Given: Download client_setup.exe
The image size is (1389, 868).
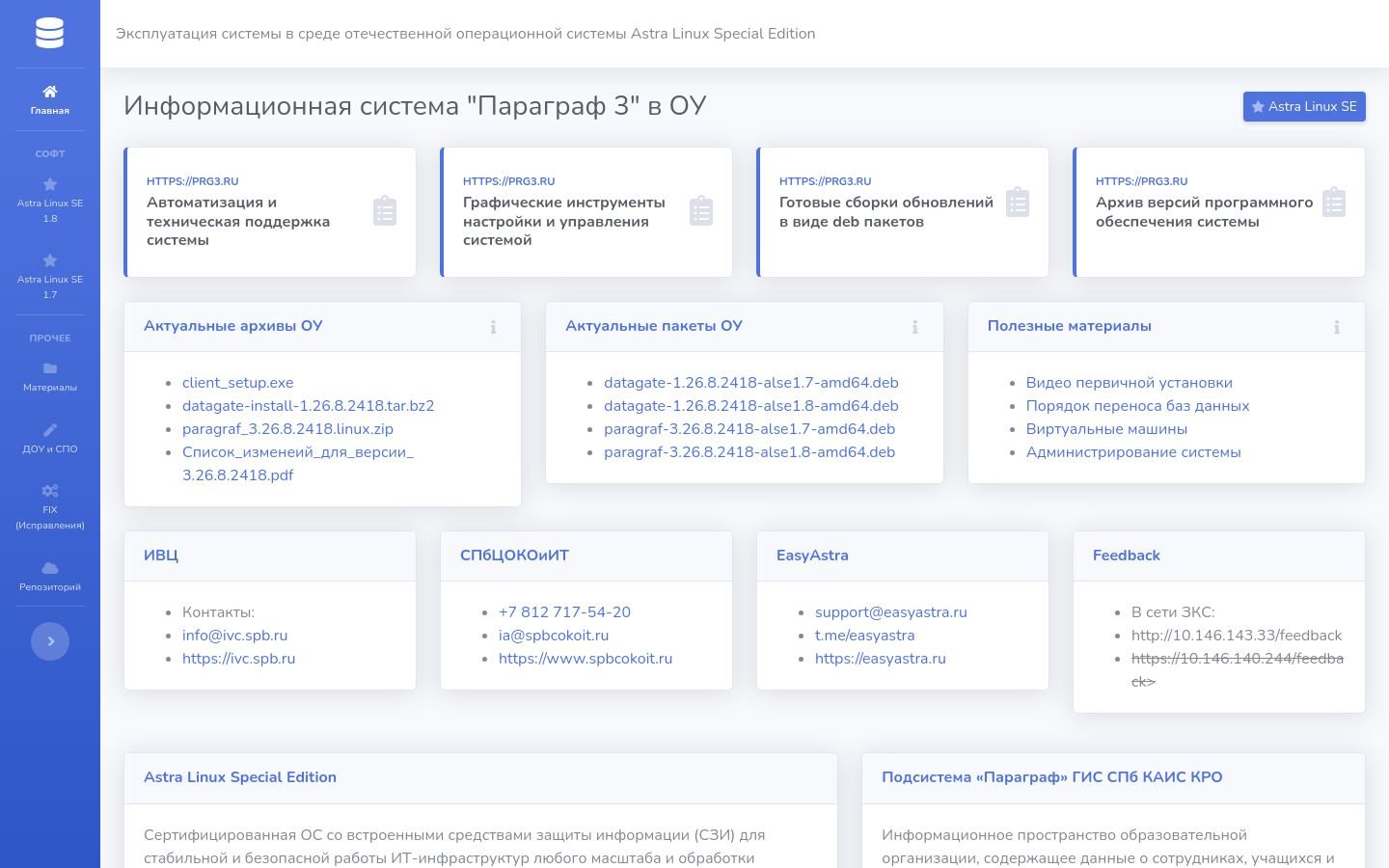Looking at the screenshot, I should click(x=238, y=383).
